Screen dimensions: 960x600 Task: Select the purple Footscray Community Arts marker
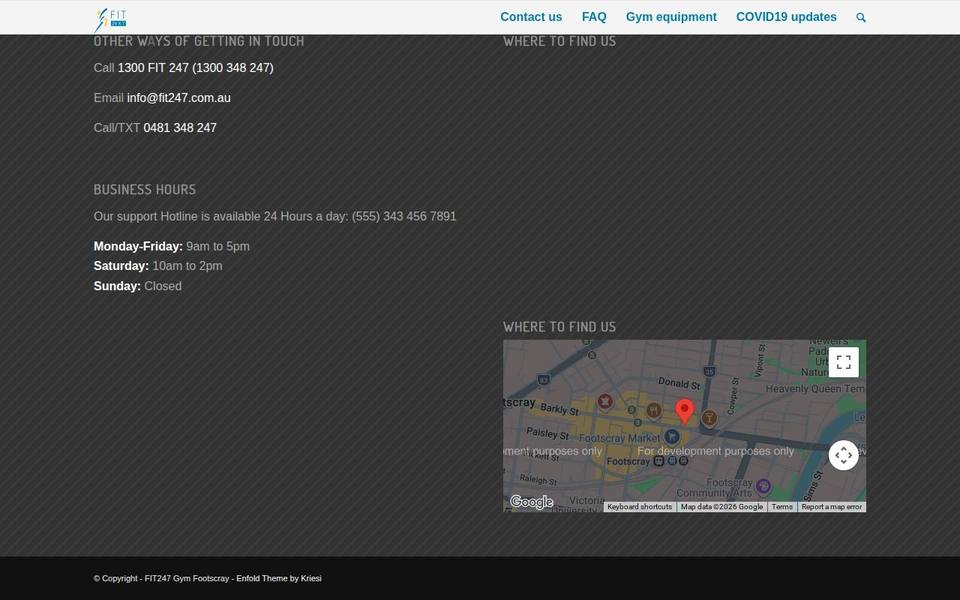click(763, 487)
